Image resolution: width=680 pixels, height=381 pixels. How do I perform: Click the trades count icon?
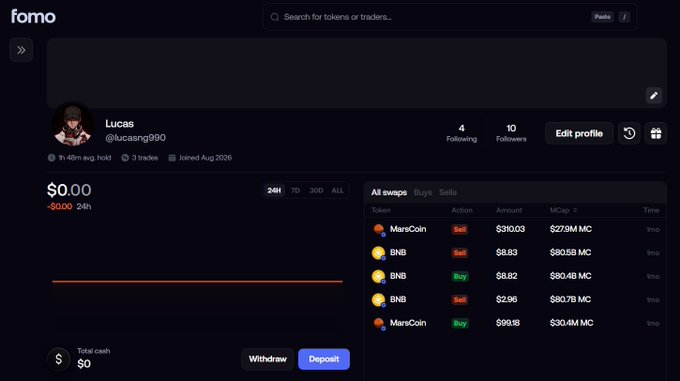point(125,157)
